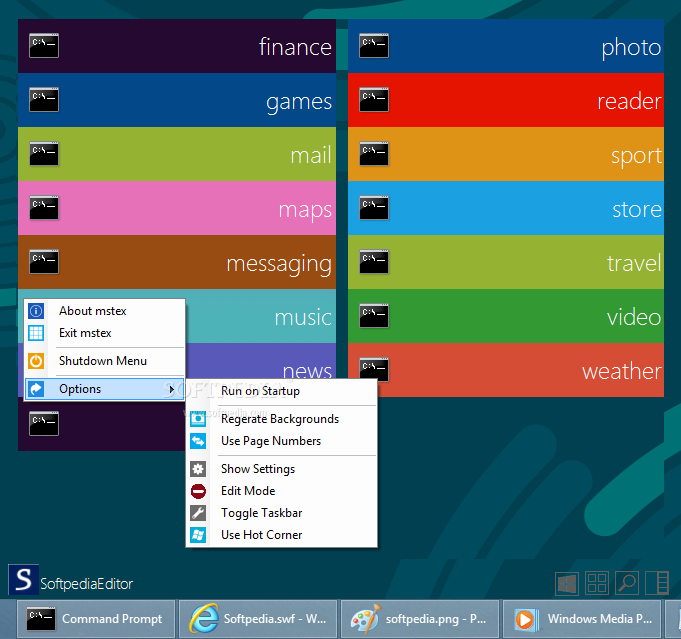Click the command prompt icon on travel tile
The image size is (681, 639).
374,262
